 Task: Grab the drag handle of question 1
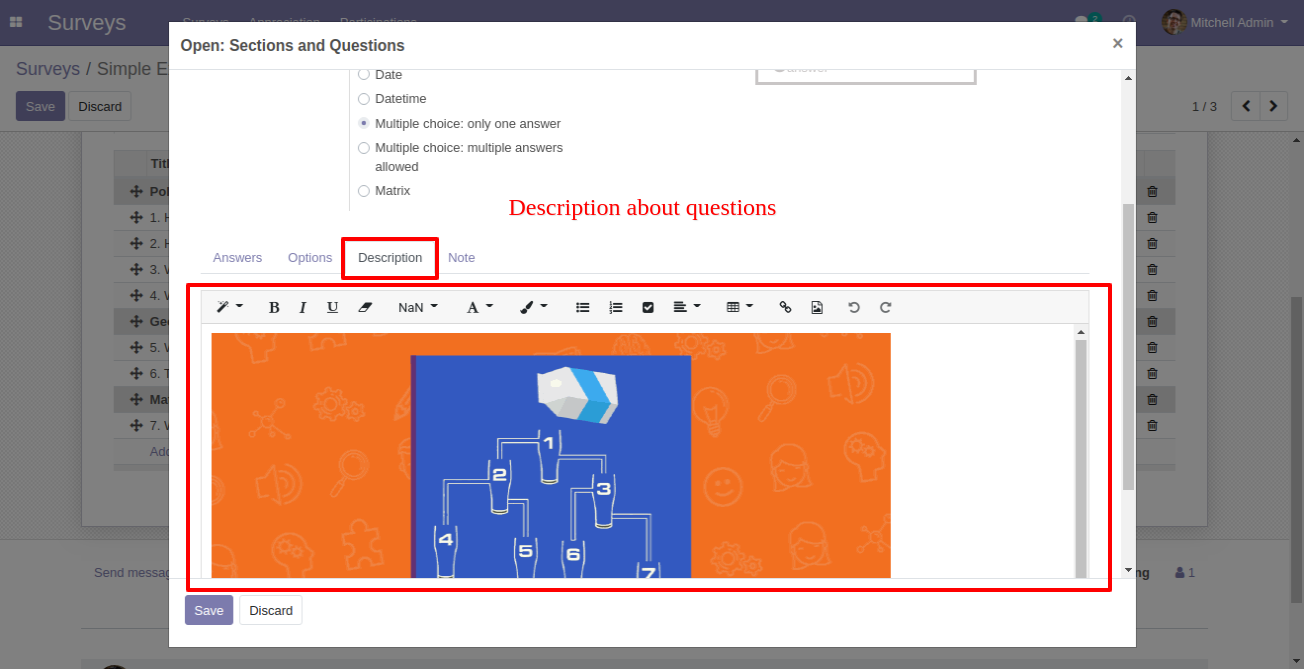tap(136, 217)
